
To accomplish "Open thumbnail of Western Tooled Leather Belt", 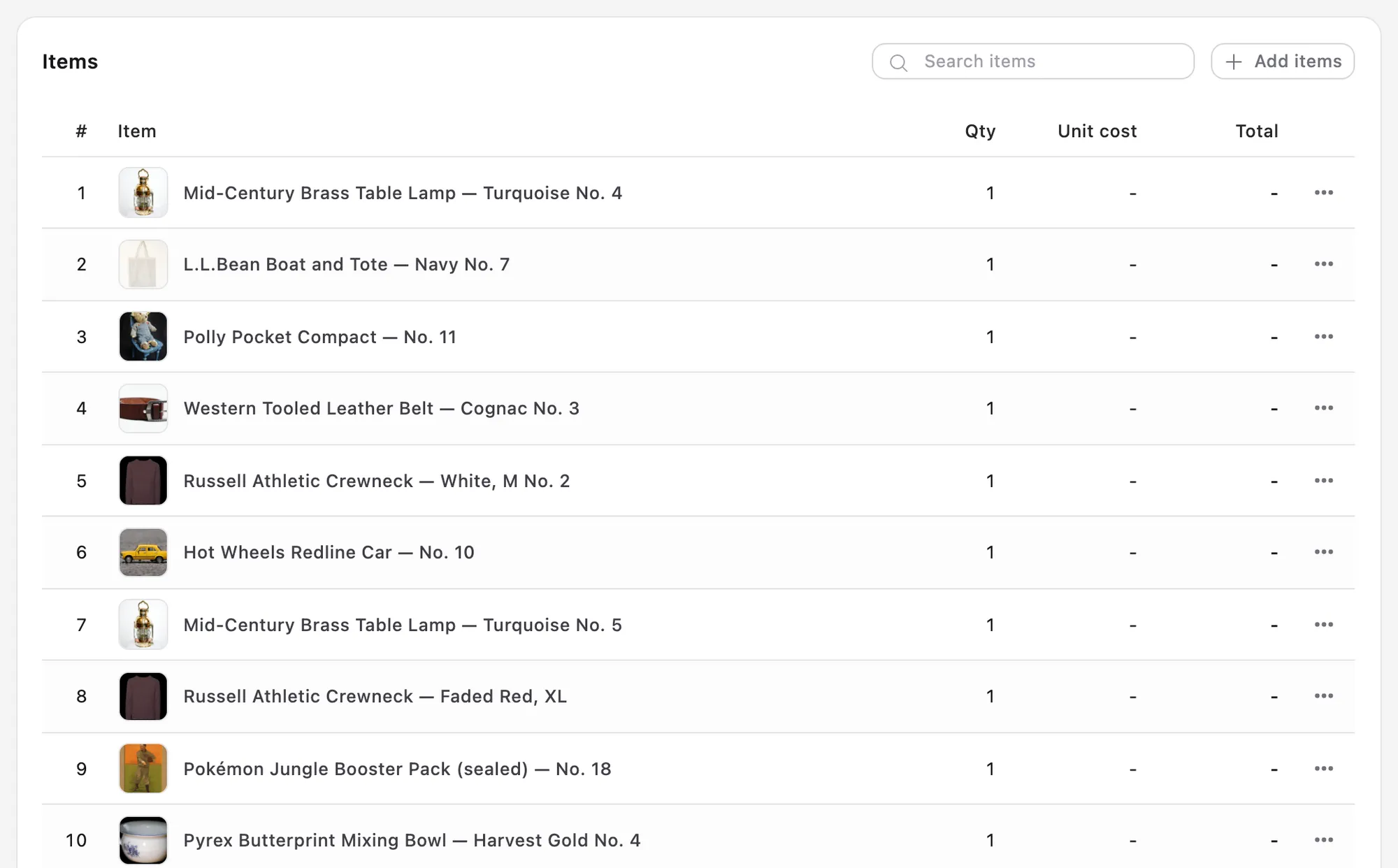I will pos(143,408).
